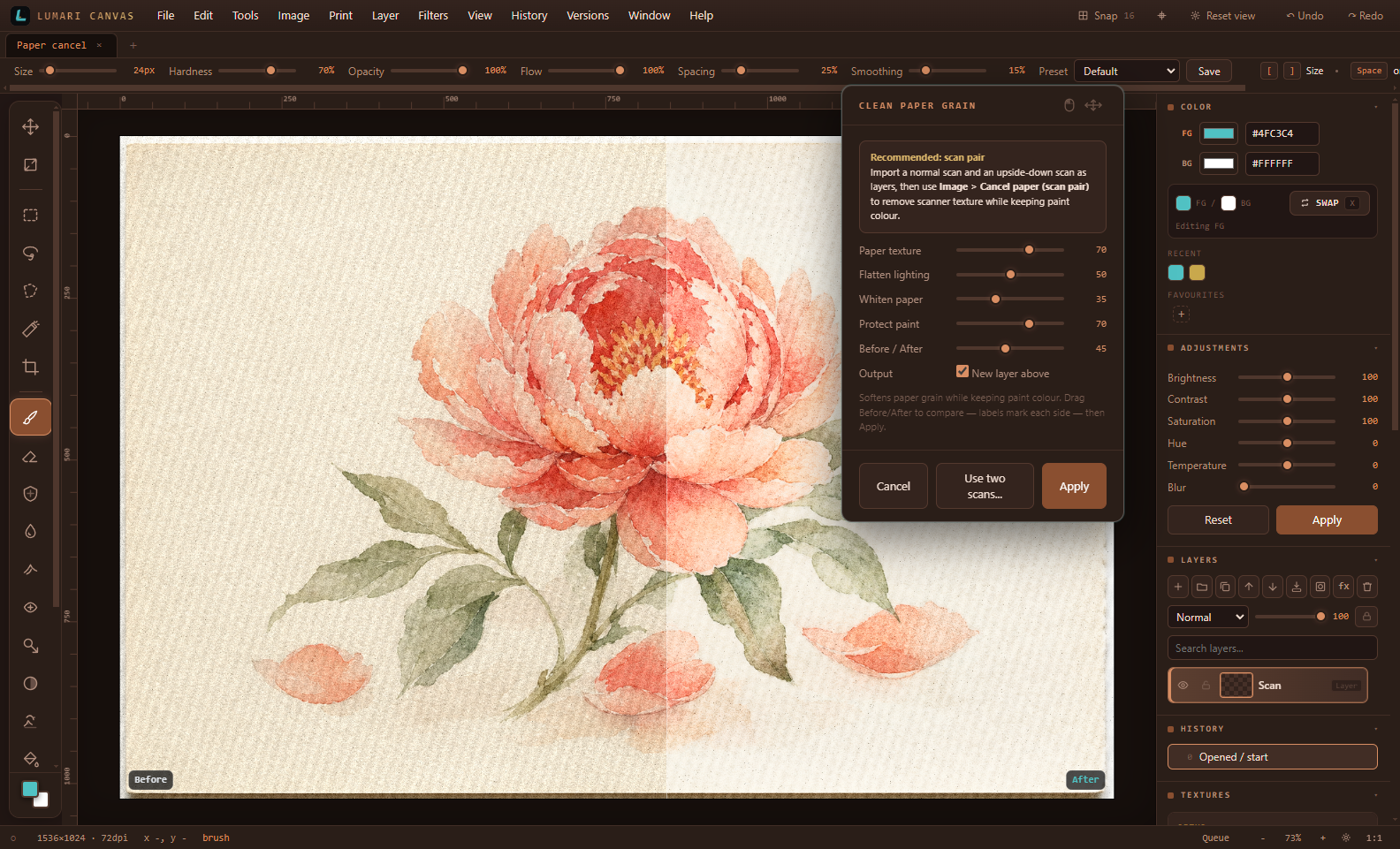This screenshot has width=1400, height=849.
Task: Add a new layer with plus icon
Action: (x=1178, y=587)
